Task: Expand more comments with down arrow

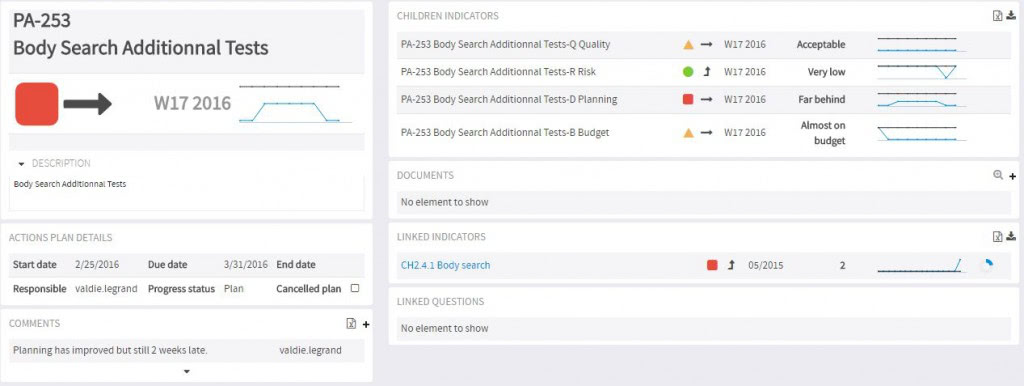Action: (x=187, y=372)
